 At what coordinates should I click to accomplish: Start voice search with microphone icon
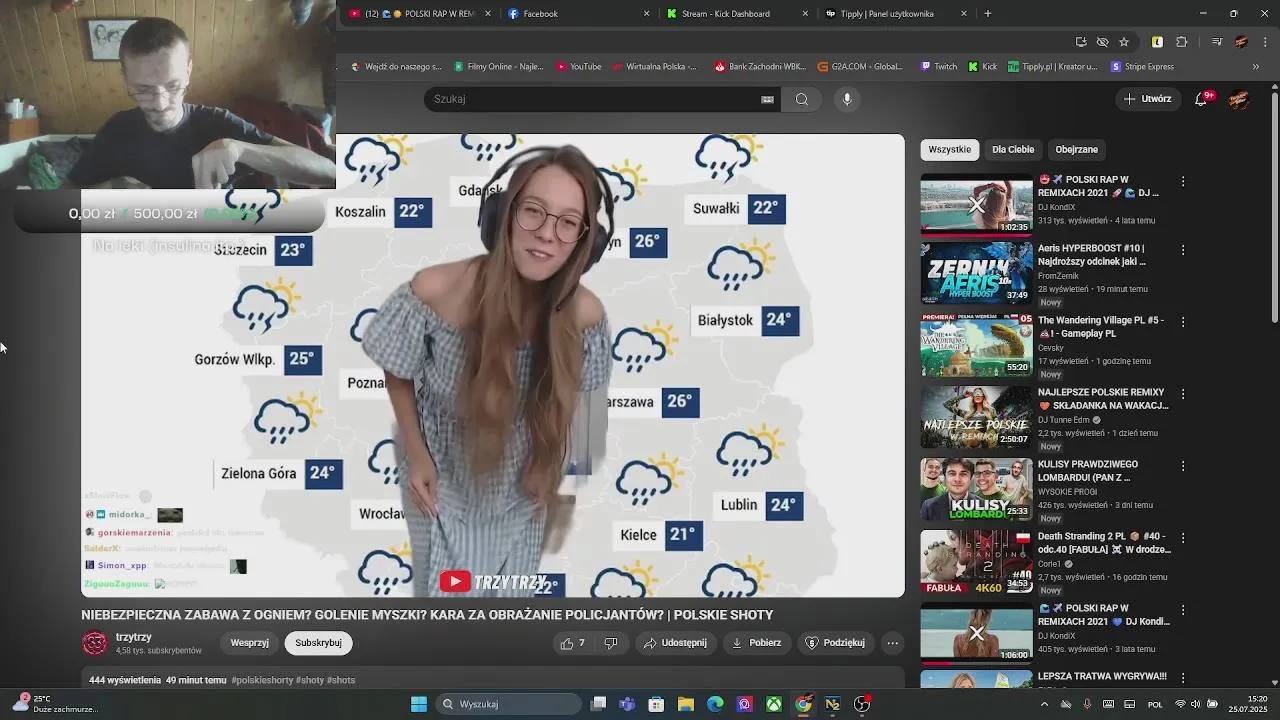(847, 99)
